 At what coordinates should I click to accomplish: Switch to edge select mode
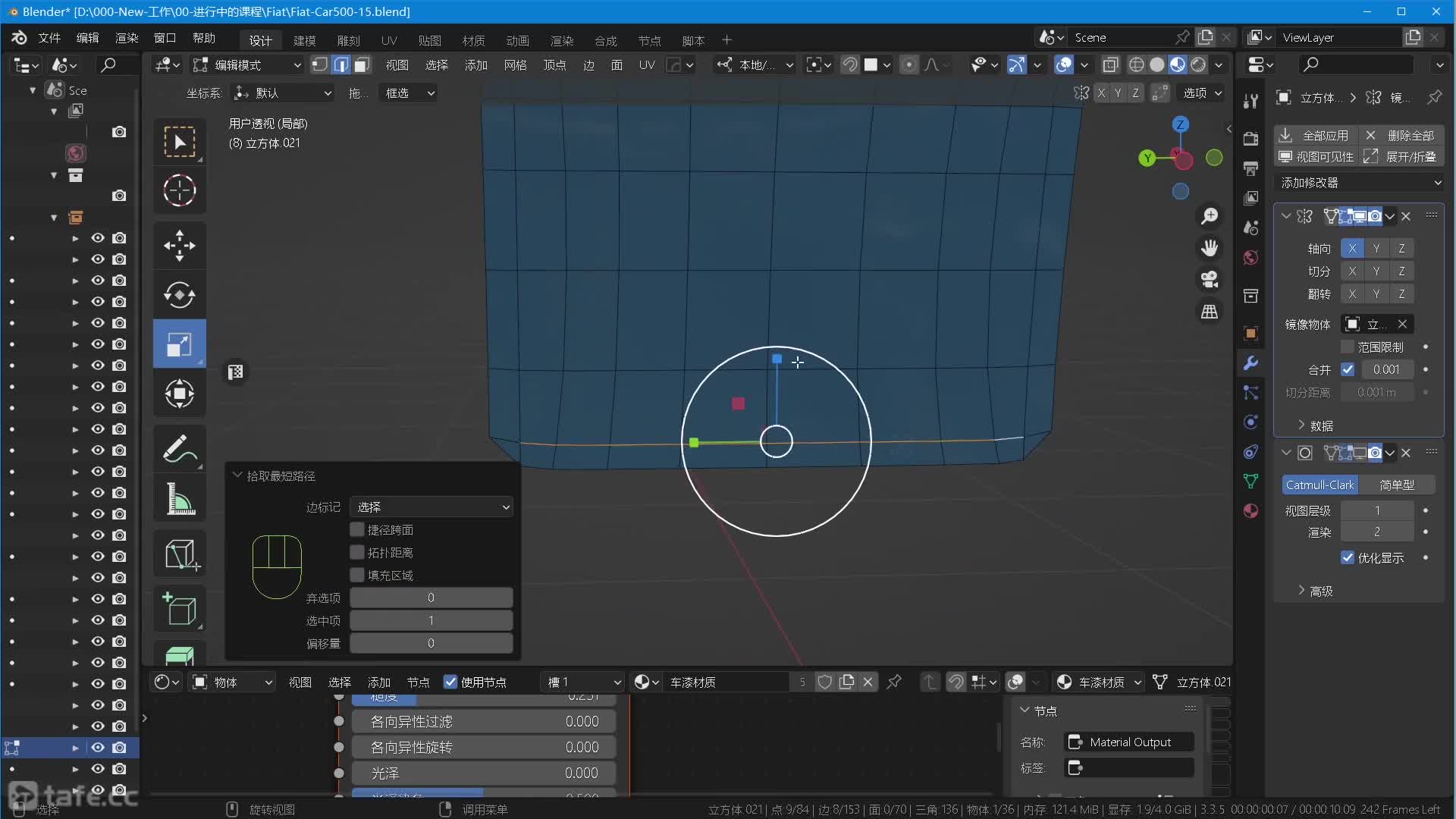pos(341,65)
